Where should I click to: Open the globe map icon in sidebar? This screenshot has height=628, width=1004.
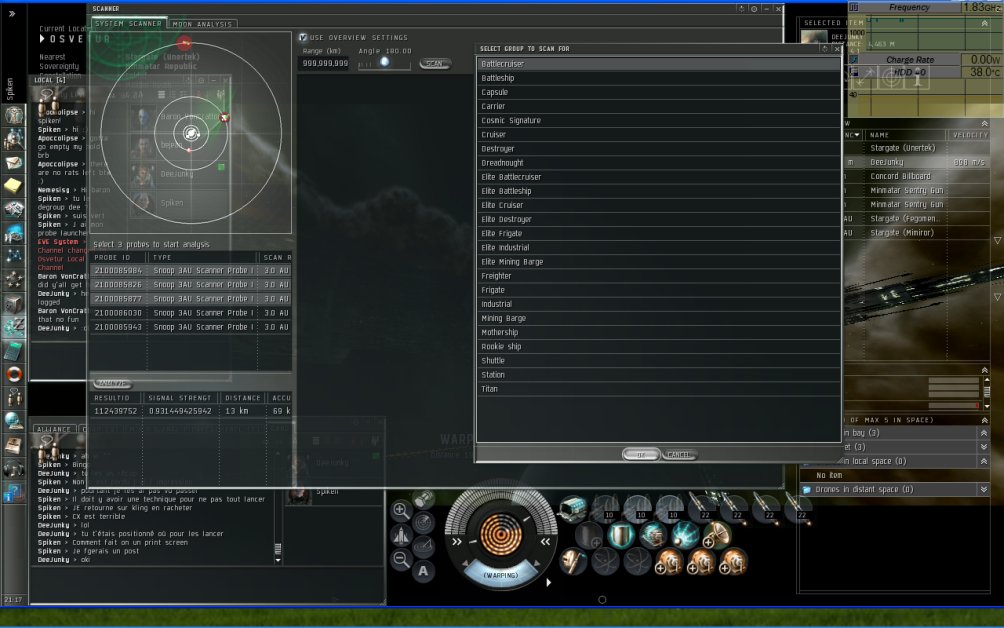(x=14, y=421)
